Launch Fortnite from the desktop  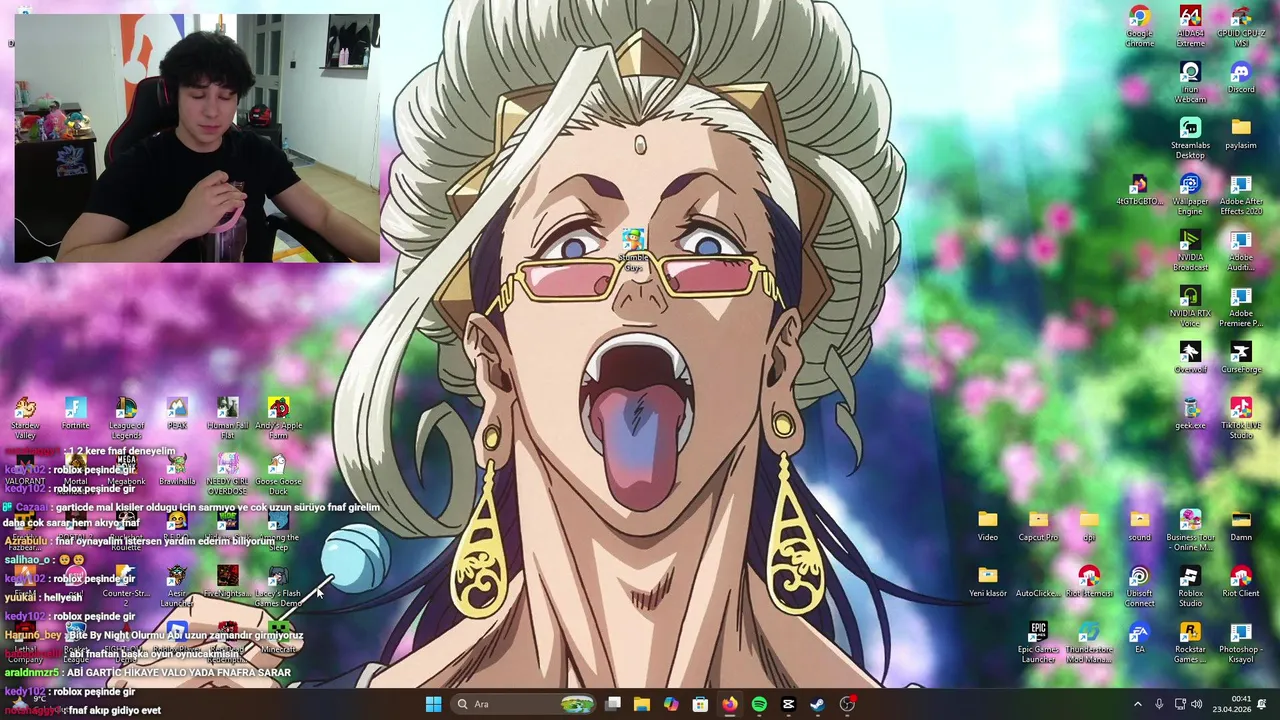pos(75,414)
